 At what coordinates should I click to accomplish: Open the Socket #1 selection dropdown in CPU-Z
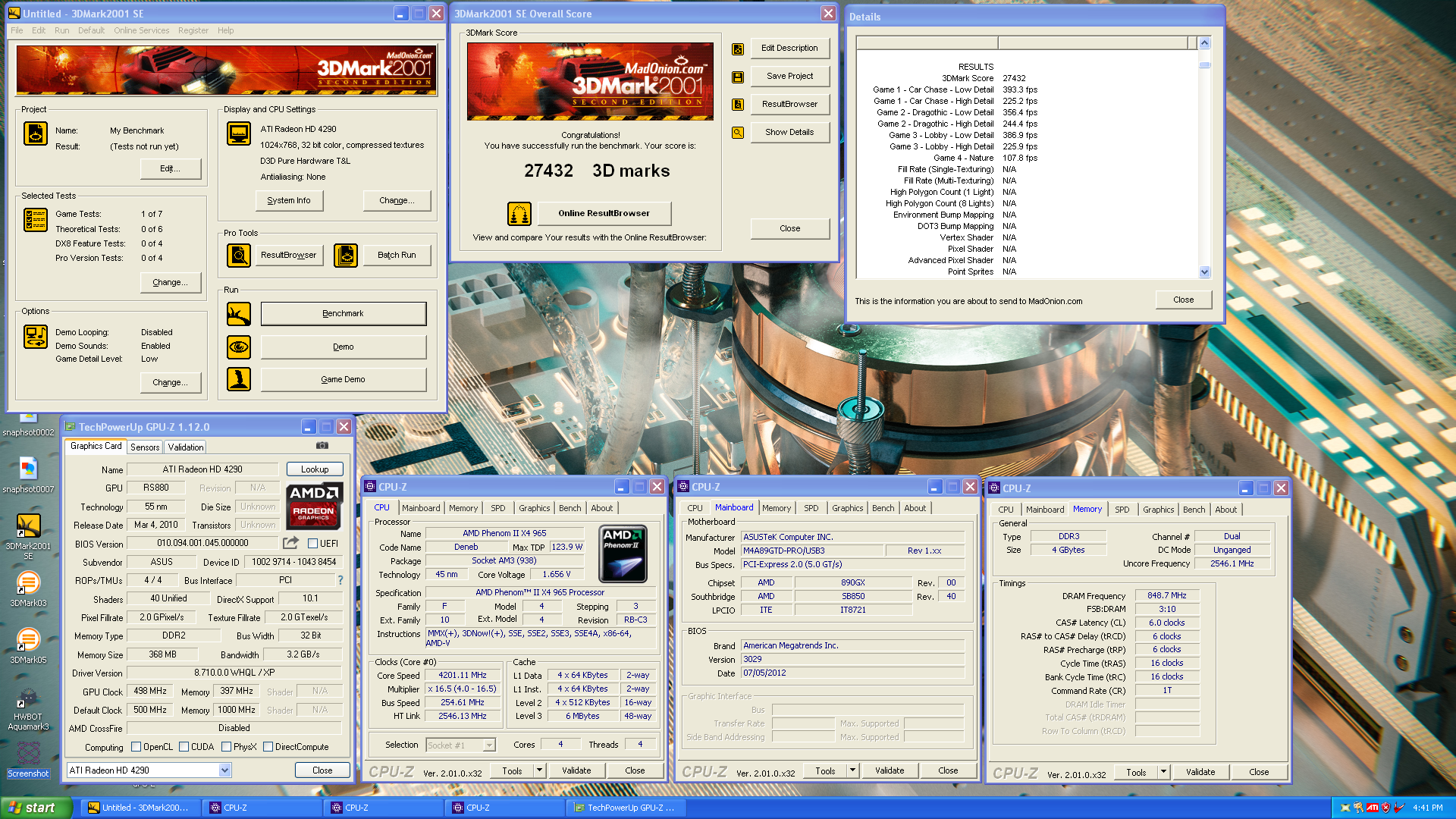tap(489, 745)
